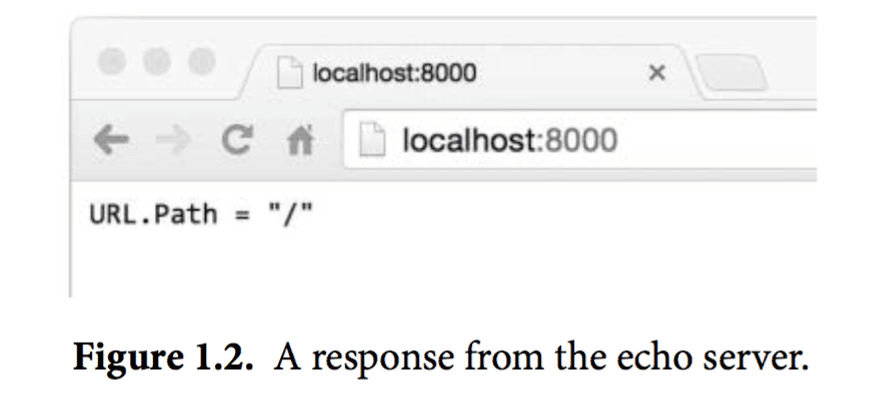Screen dimensions: 882x412
Task: Click the caption text about the echo server
Action: [541, 357]
